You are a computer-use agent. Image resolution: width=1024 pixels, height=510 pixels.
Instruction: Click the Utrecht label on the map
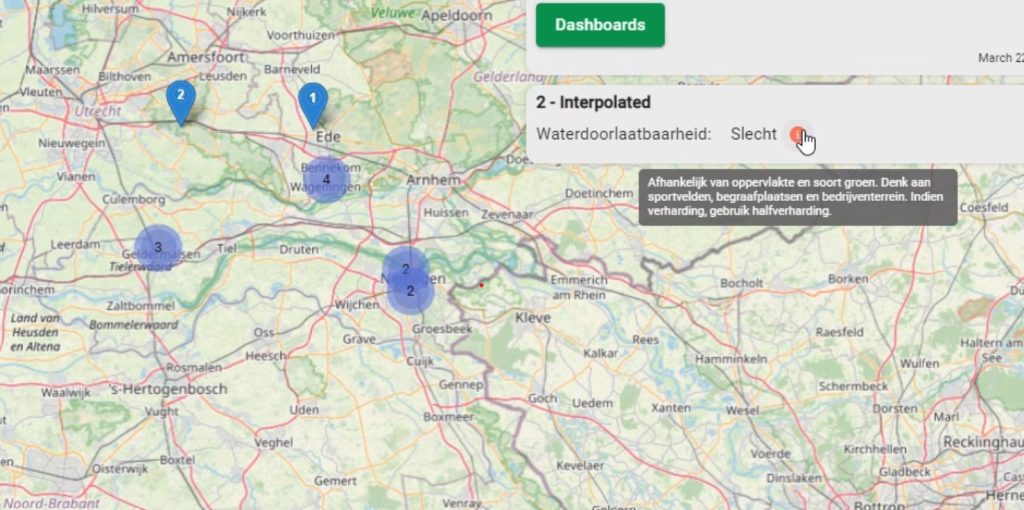tap(97, 111)
